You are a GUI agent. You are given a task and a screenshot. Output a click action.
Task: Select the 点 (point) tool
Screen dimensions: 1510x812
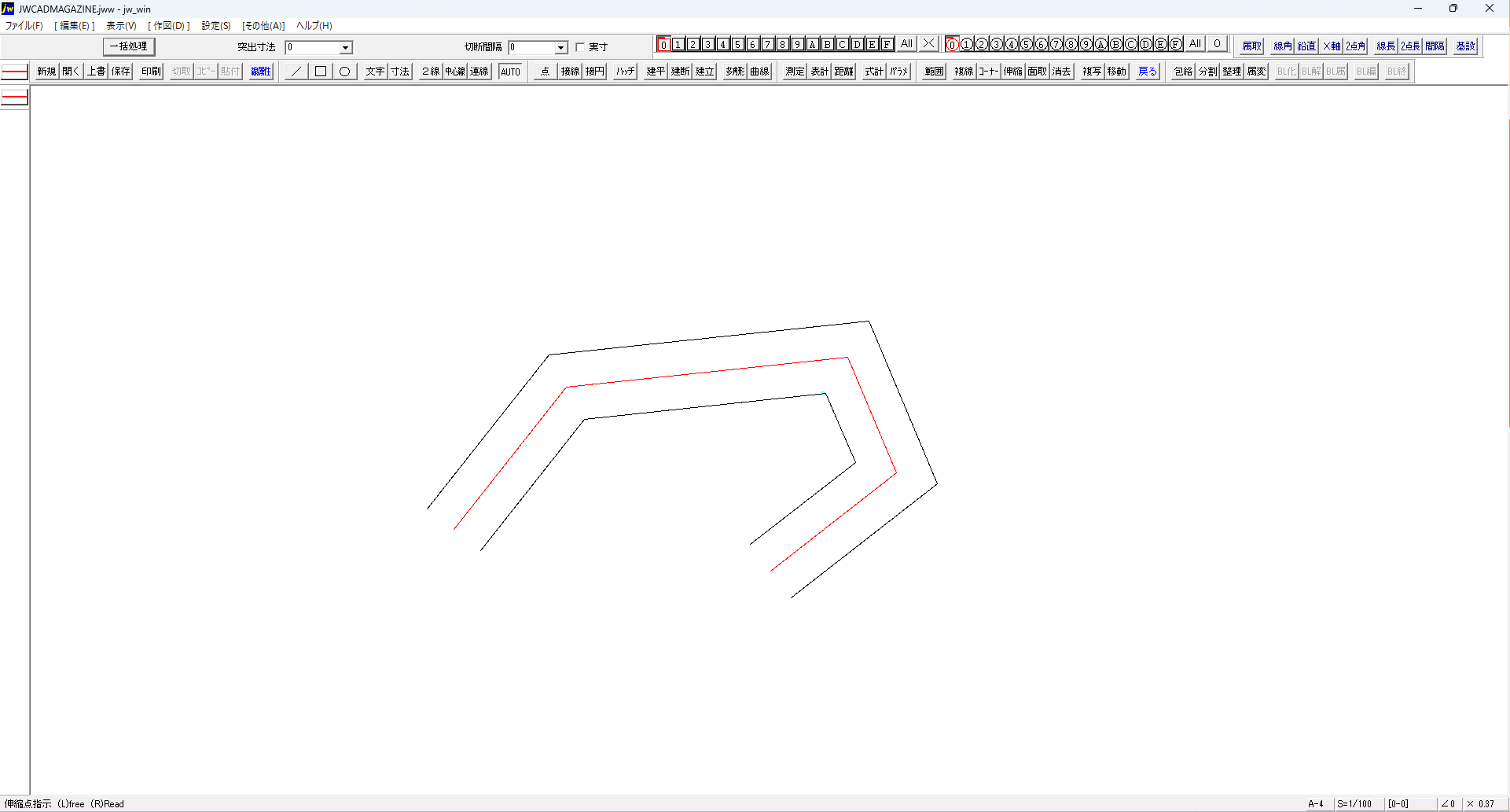[545, 72]
